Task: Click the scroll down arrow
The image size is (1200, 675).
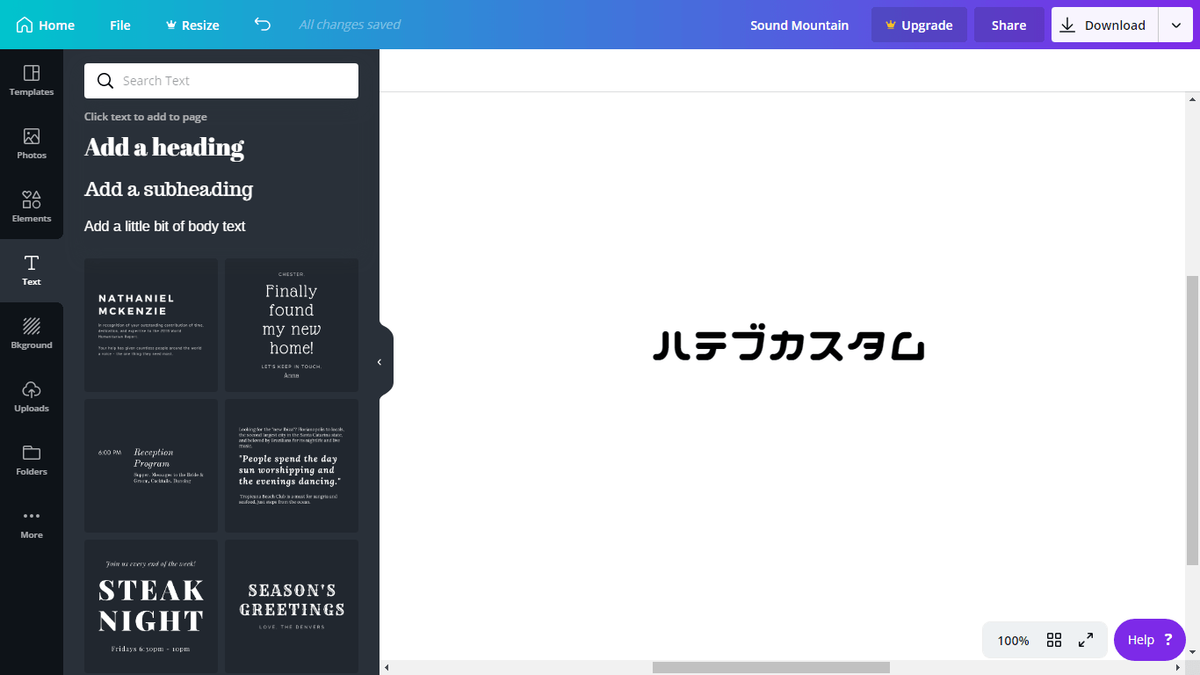Action: pyautogui.click(x=1192, y=652)
